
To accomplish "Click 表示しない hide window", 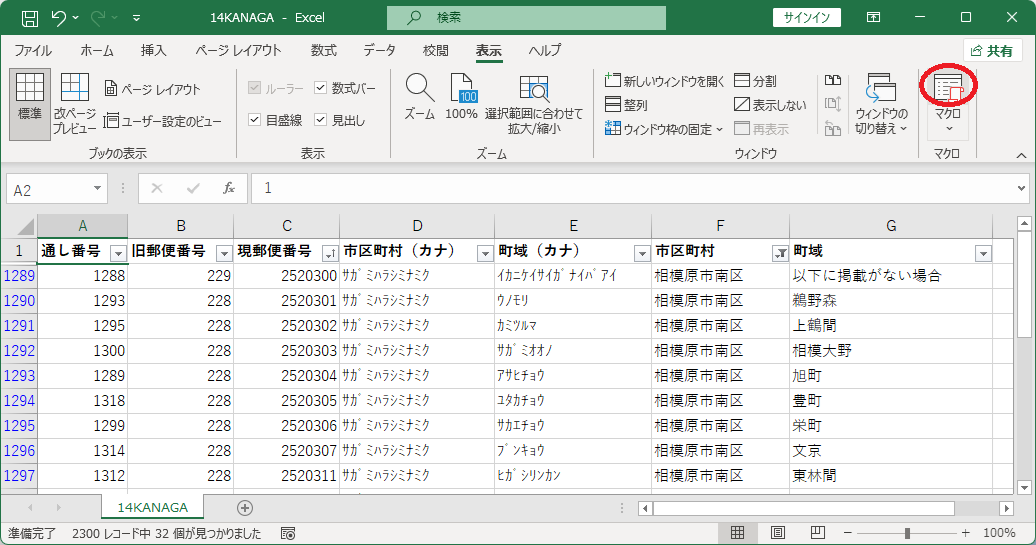I will 770,104.
